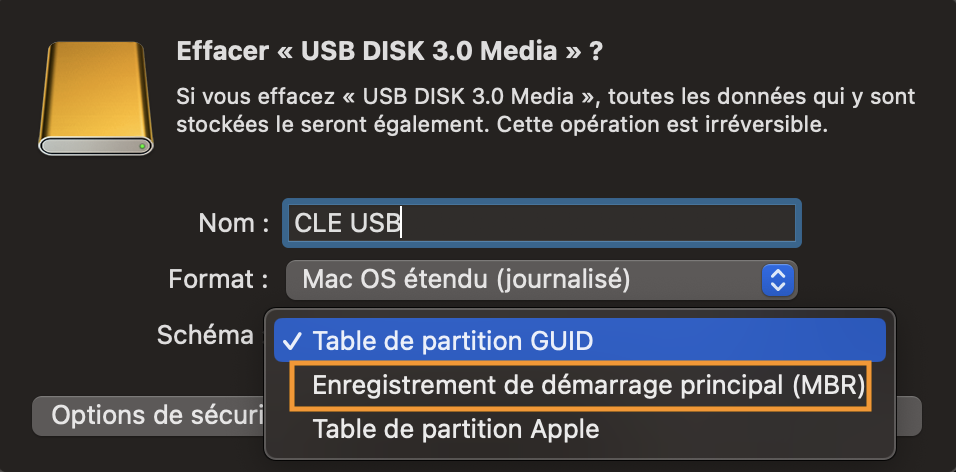
Task: Click the partially hidden button right of the menu
Action: coord(908,415)
